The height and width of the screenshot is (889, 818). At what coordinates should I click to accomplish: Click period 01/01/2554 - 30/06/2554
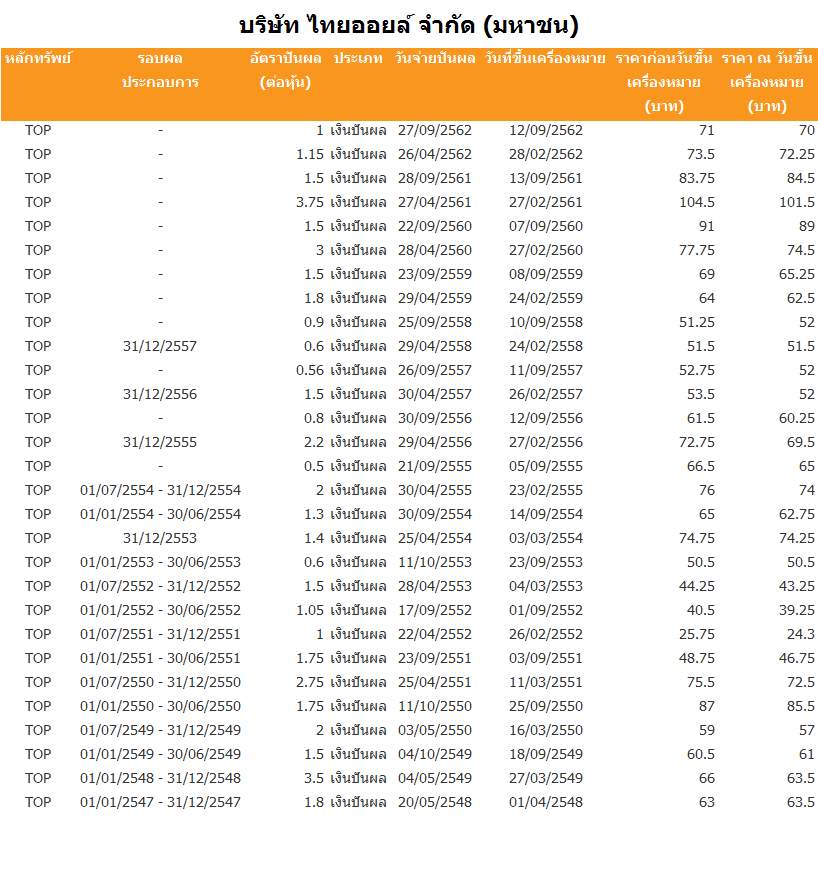[160, 514]
